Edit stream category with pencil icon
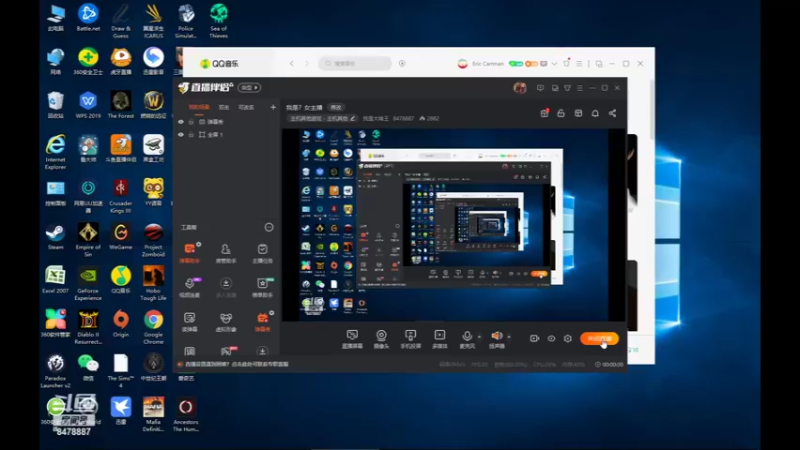Image resolution: width=800 pixels, height=450 pixels. tap(353, 118)
